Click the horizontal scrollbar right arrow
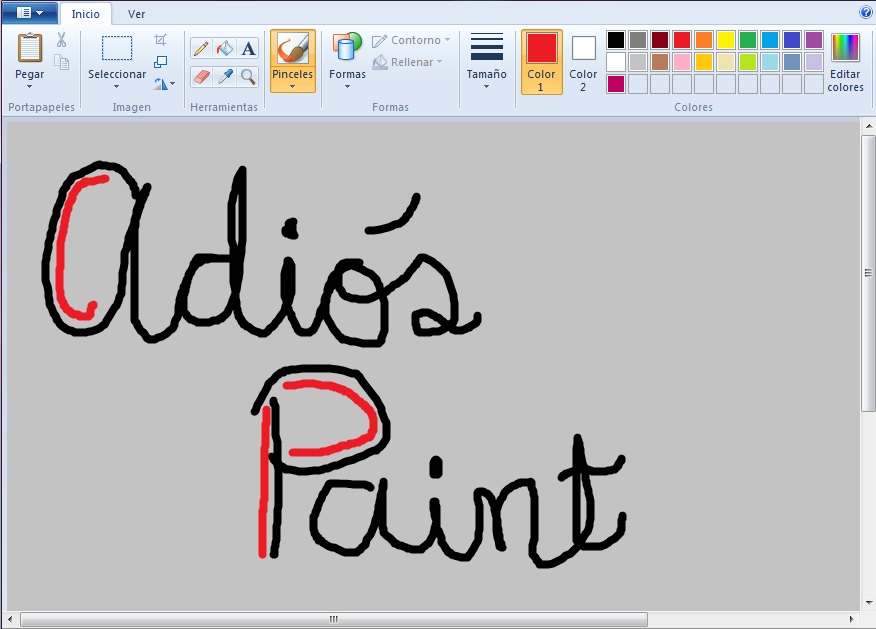 pos(851,620)
